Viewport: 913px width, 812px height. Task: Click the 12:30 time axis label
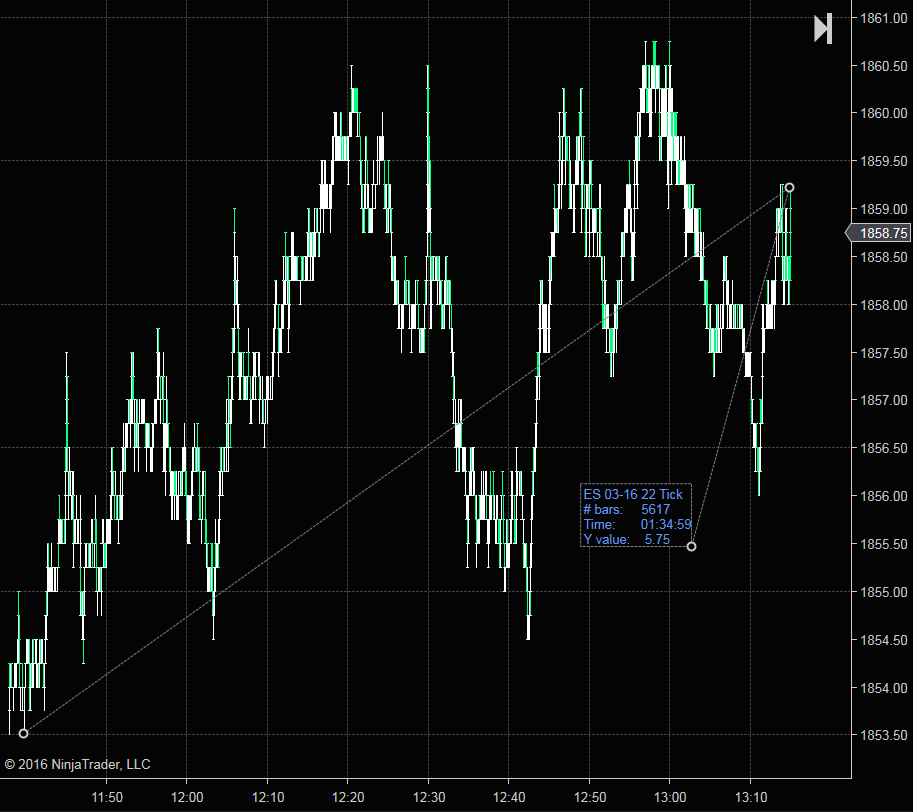(x=429, y=797)
